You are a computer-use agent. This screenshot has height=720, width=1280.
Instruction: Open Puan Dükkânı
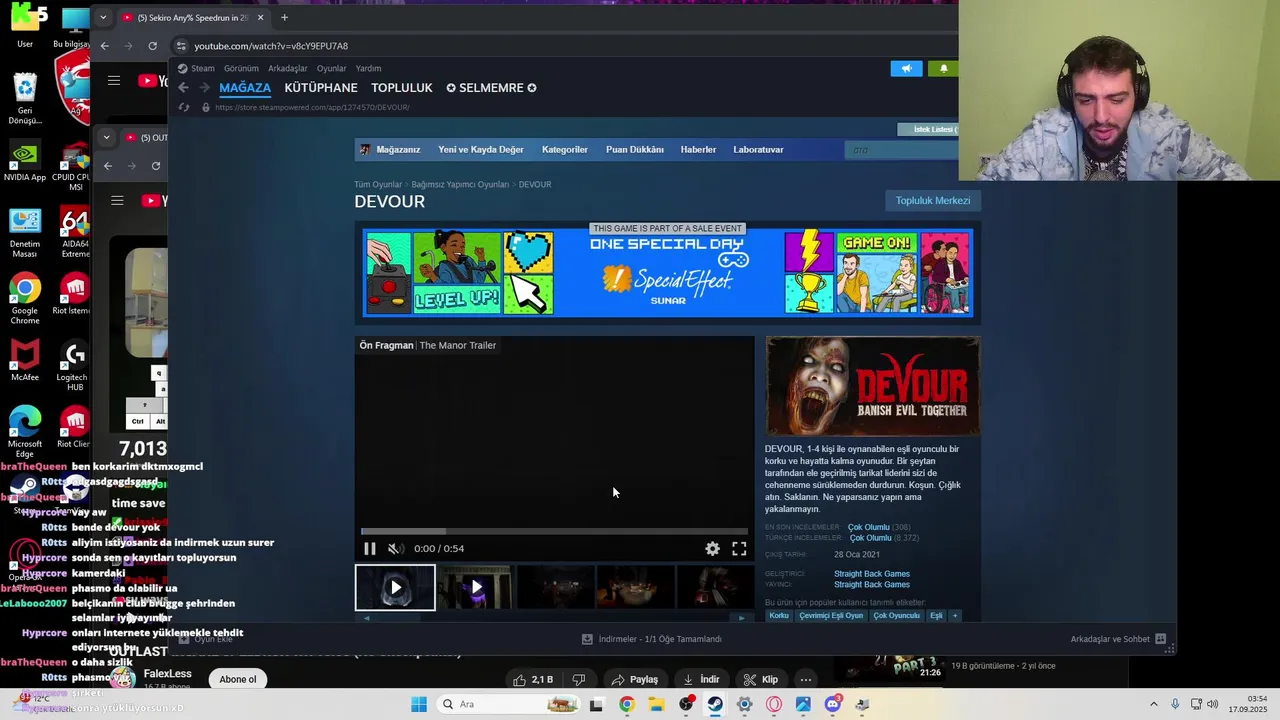point(635,149)
